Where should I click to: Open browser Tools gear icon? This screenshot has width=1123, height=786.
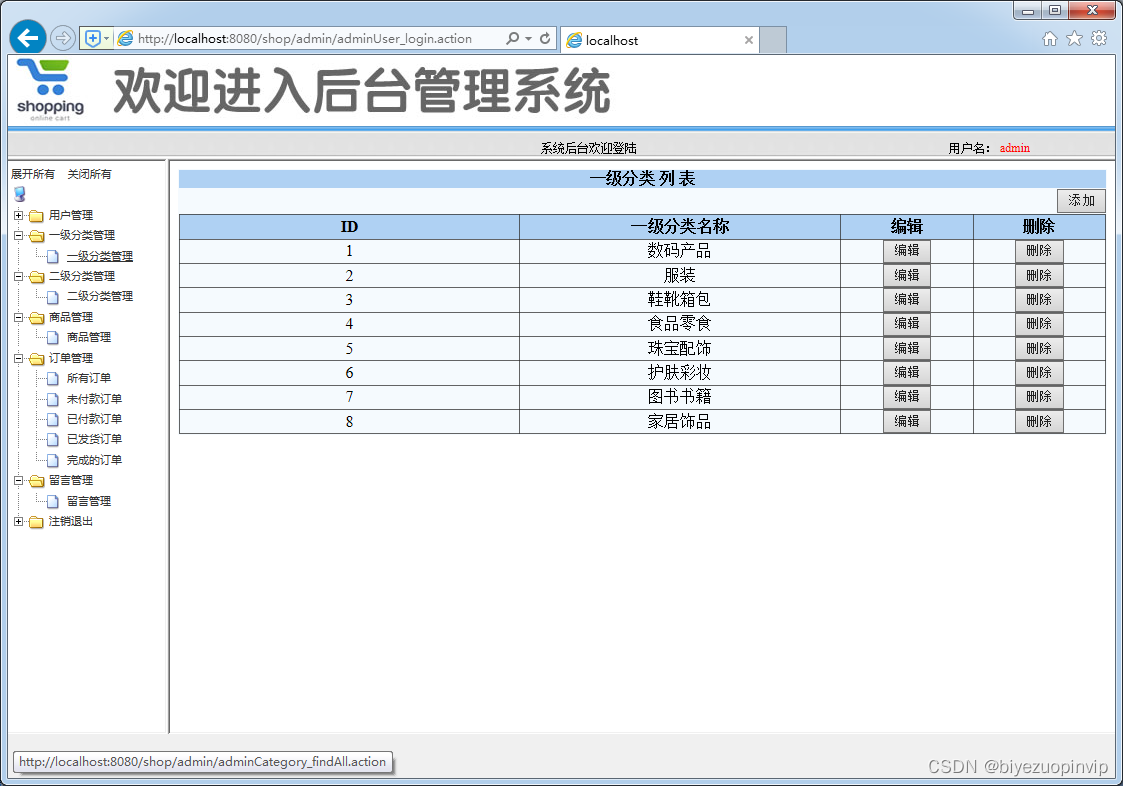(x=1099, y=39)
